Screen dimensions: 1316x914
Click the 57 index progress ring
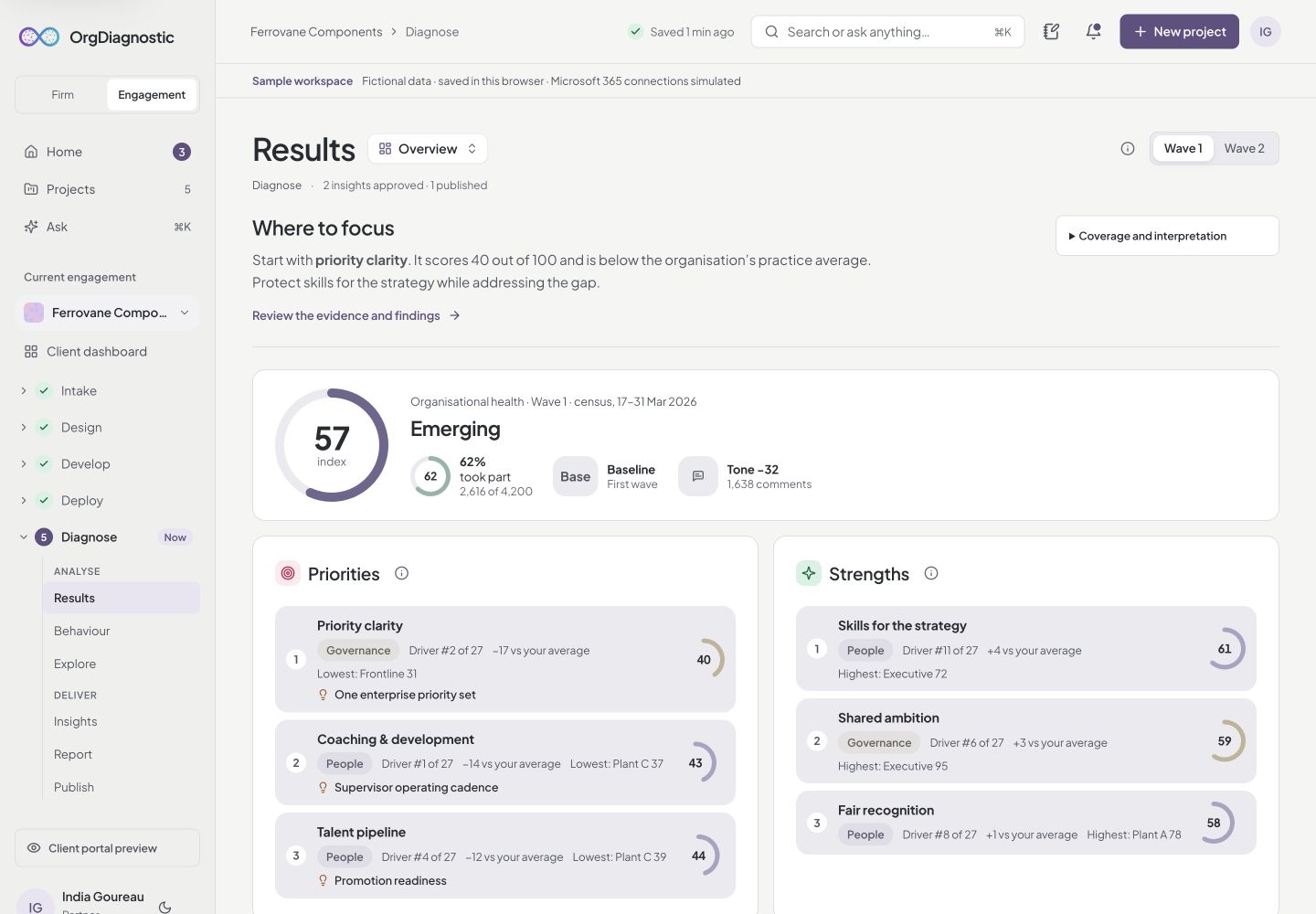click(x=332, y=445)
